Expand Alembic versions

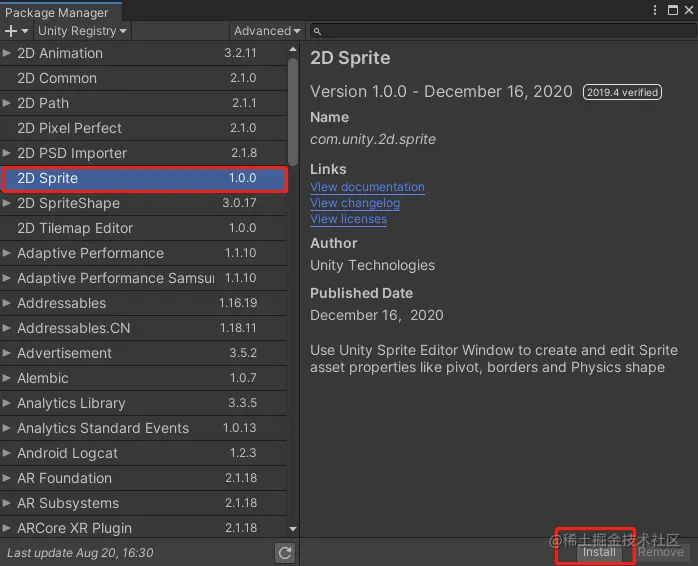pos(7,378)
